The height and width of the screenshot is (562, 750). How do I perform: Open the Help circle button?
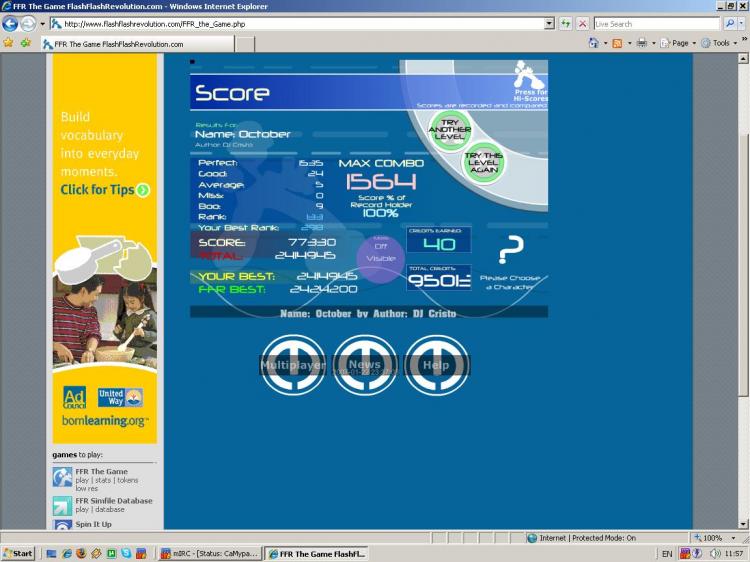point(437,365)
